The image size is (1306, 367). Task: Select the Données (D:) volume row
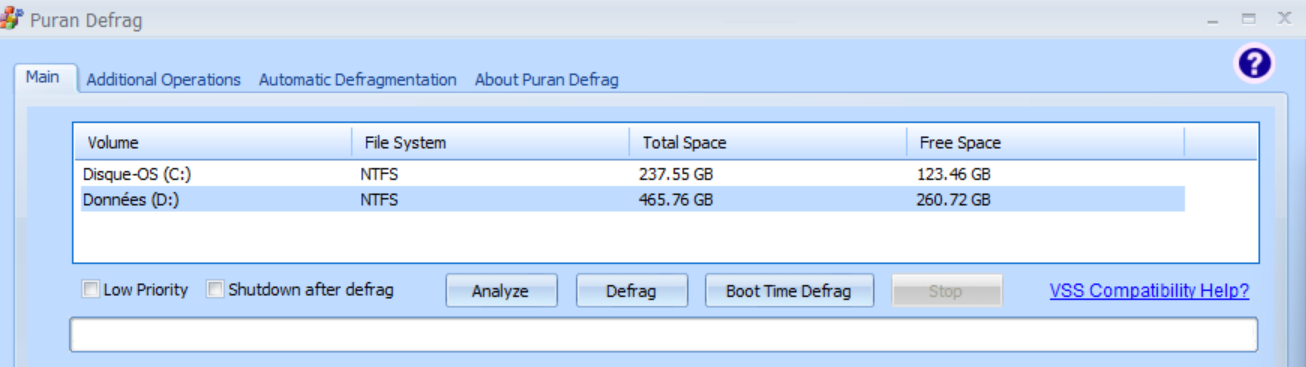pos(629,199)
